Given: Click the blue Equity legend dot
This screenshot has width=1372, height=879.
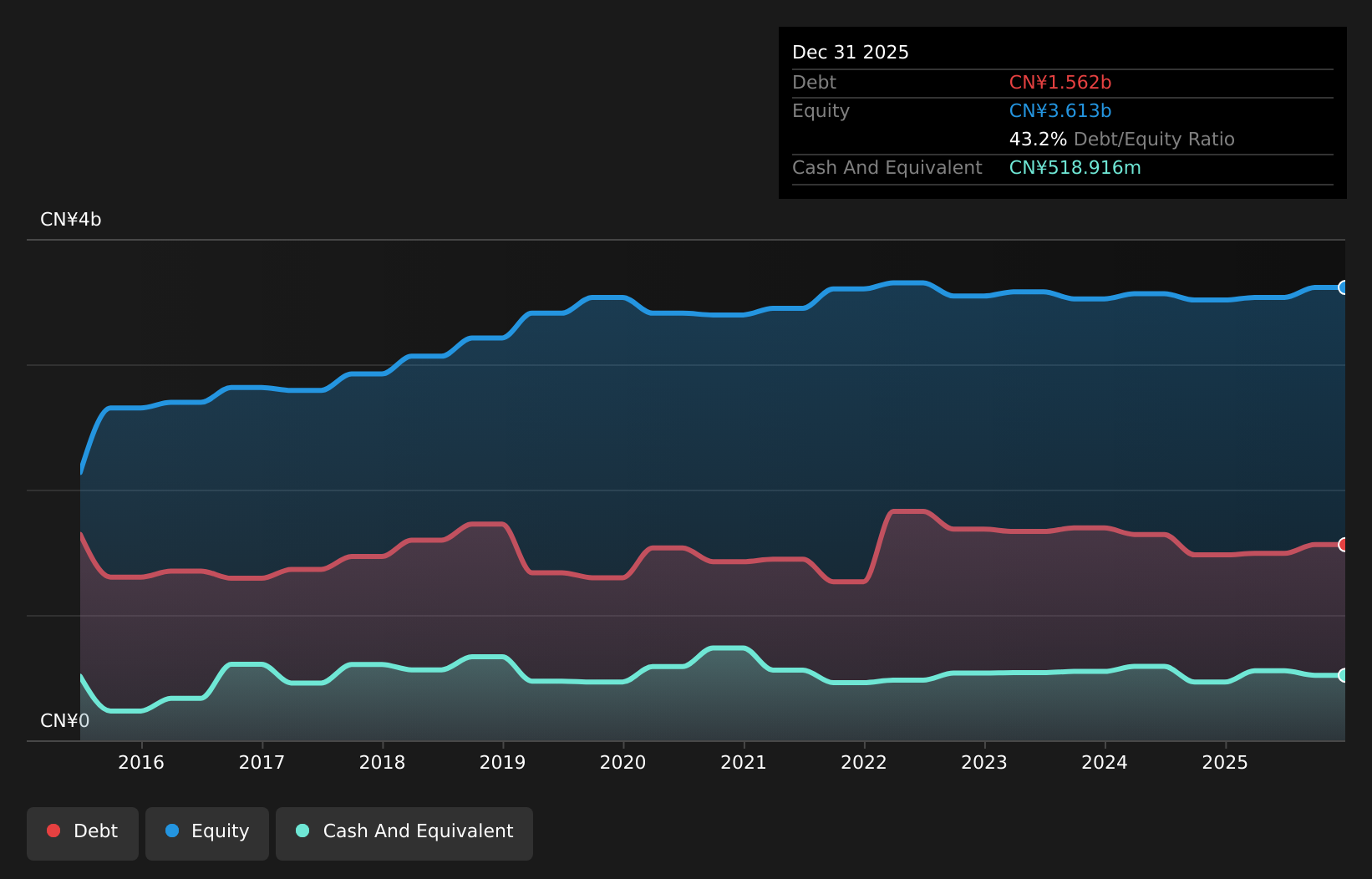Looking at the screenshot, I should coord(172,831).
